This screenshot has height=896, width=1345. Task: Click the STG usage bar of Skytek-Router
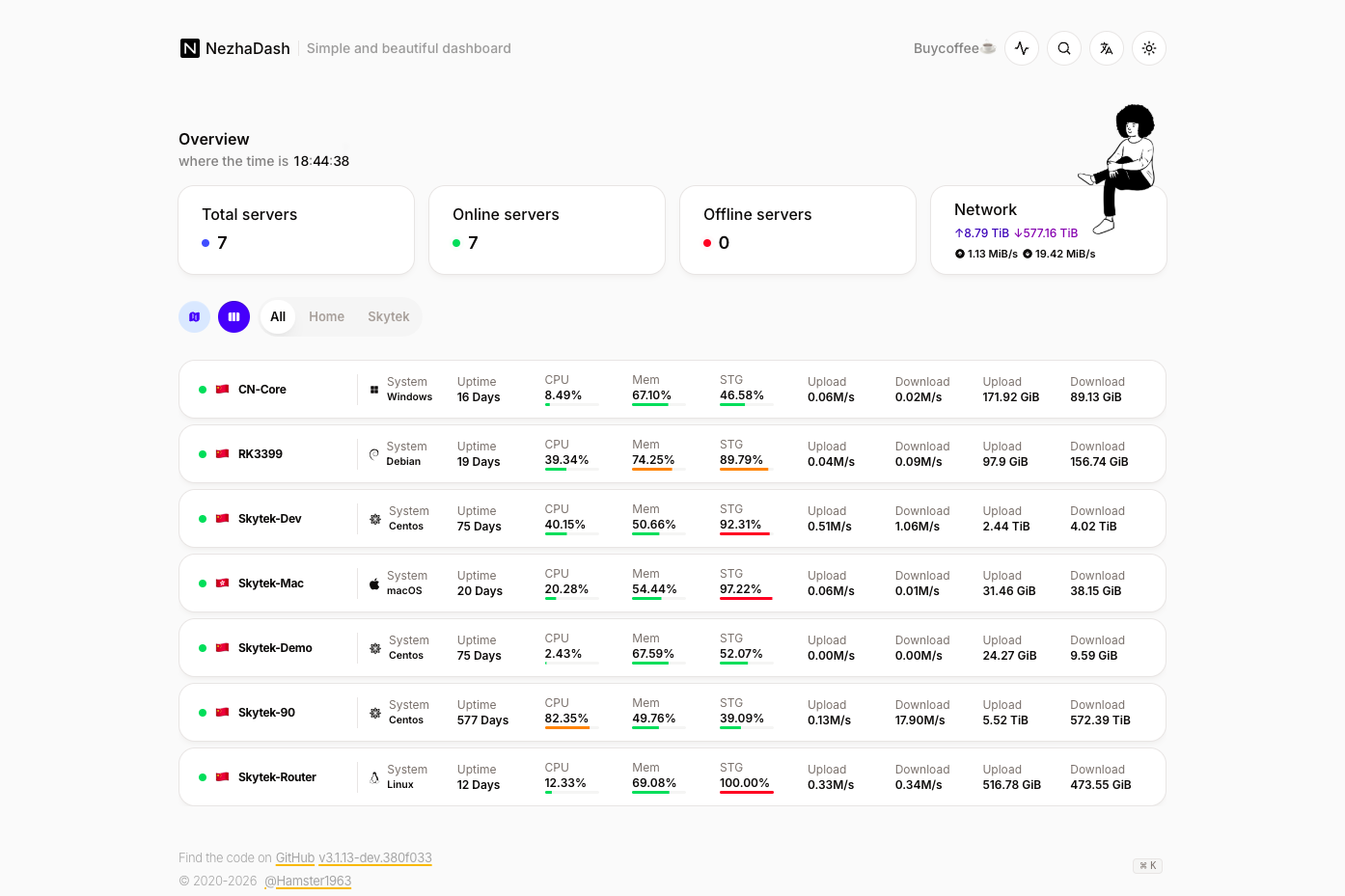coord(747,792)
